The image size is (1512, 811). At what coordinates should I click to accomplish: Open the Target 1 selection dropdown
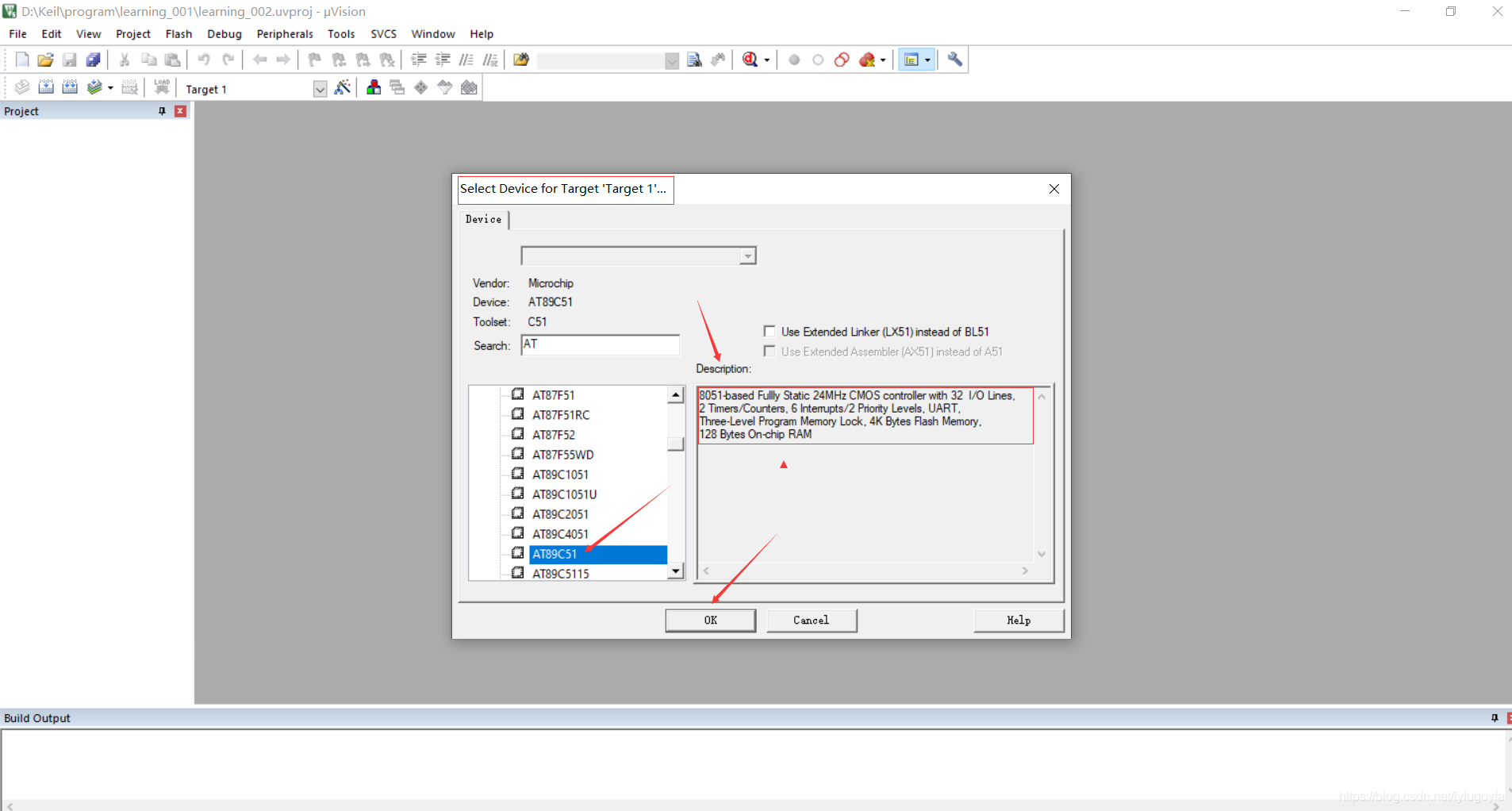pos(320,89)
